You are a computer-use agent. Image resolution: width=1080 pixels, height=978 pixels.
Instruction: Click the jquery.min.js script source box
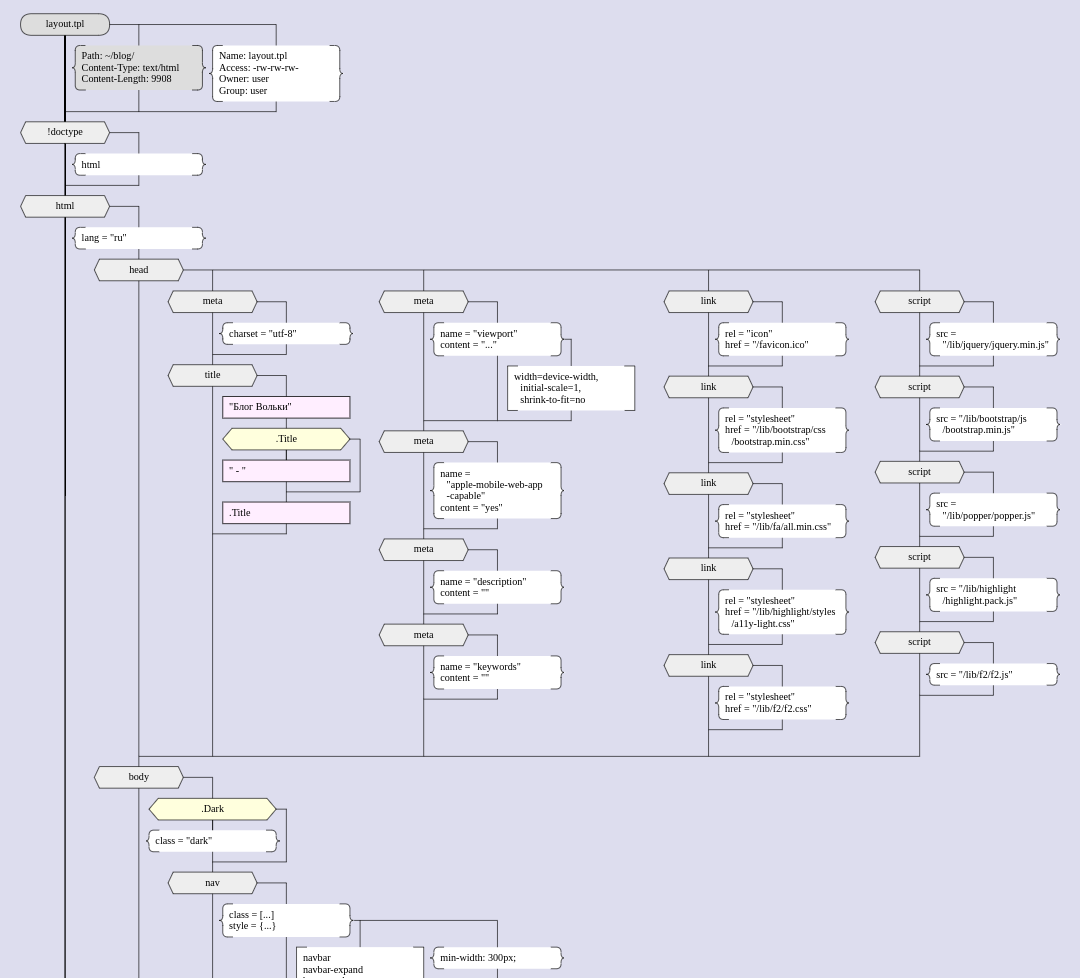point(993,339)
